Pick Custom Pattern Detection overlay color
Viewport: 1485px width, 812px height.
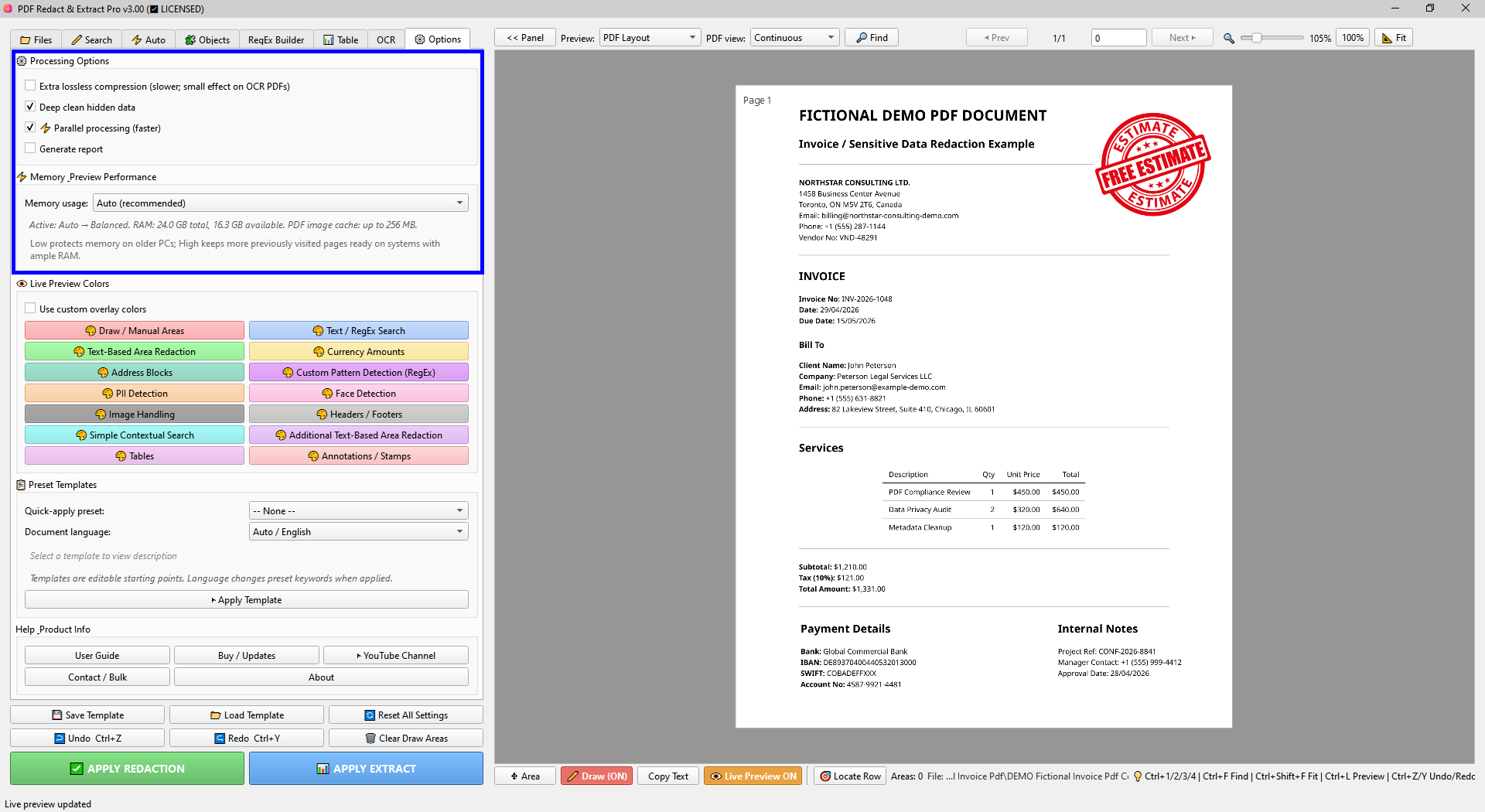359,372
